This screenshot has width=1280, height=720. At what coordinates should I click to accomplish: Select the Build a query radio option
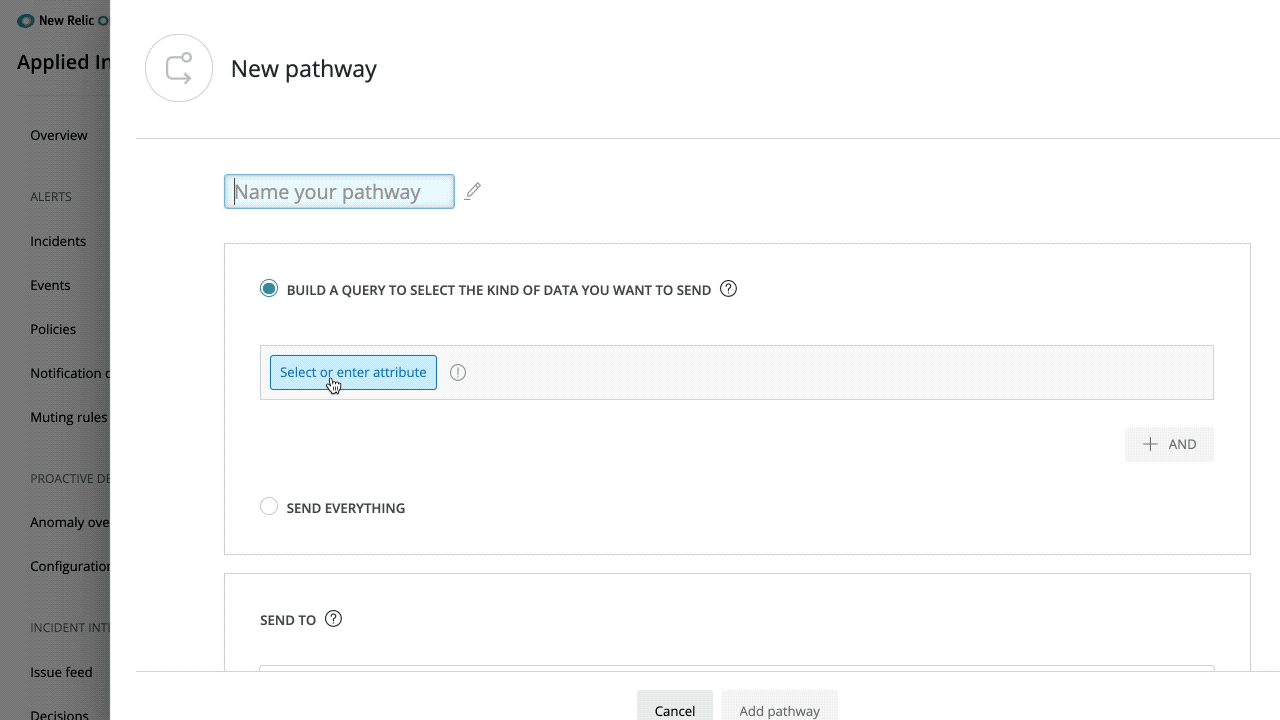coord(268,287)
